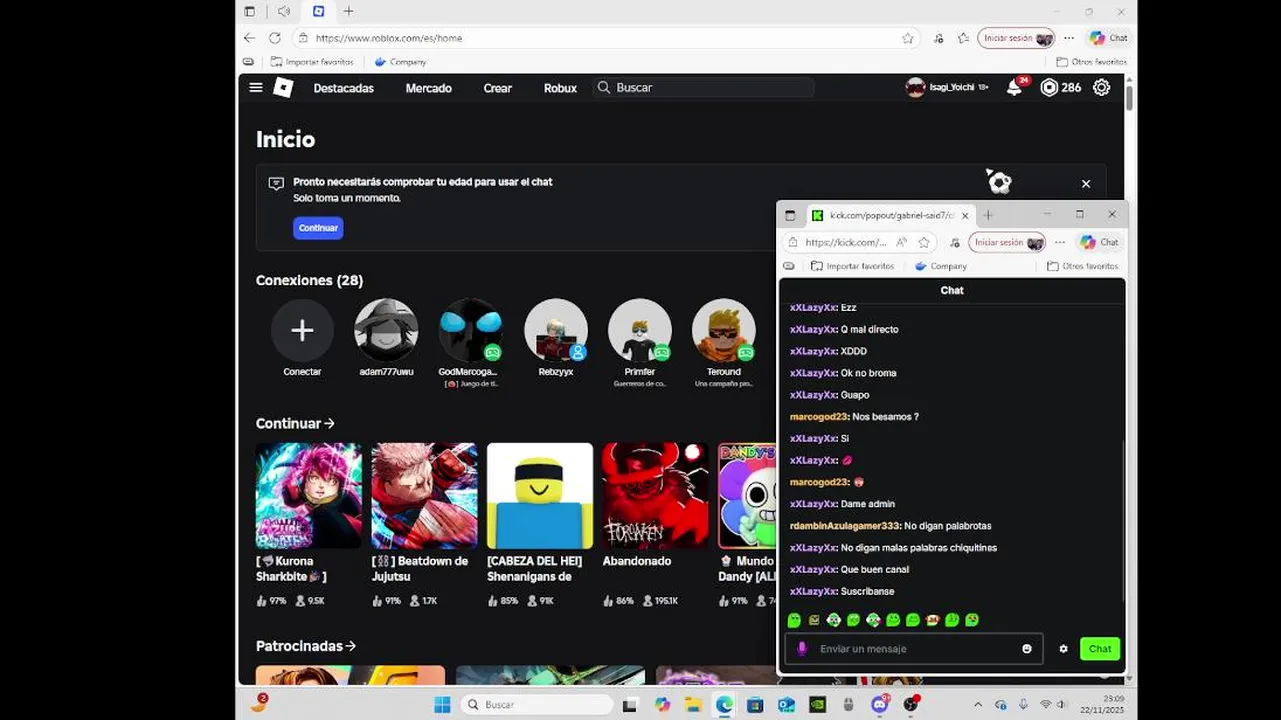The image size is (1281, 720).
Task: Open Otros favoritos folder in main window
Action: point(1091,62)
